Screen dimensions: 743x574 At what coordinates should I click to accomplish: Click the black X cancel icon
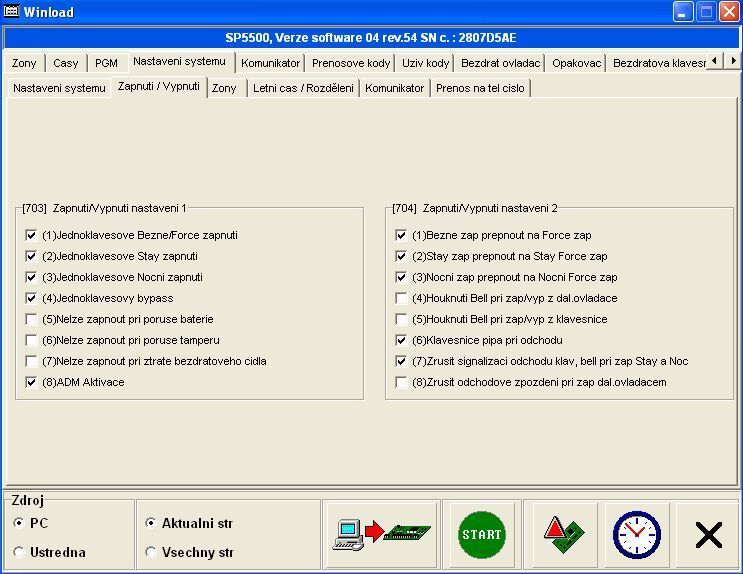[x=708, y=535]
